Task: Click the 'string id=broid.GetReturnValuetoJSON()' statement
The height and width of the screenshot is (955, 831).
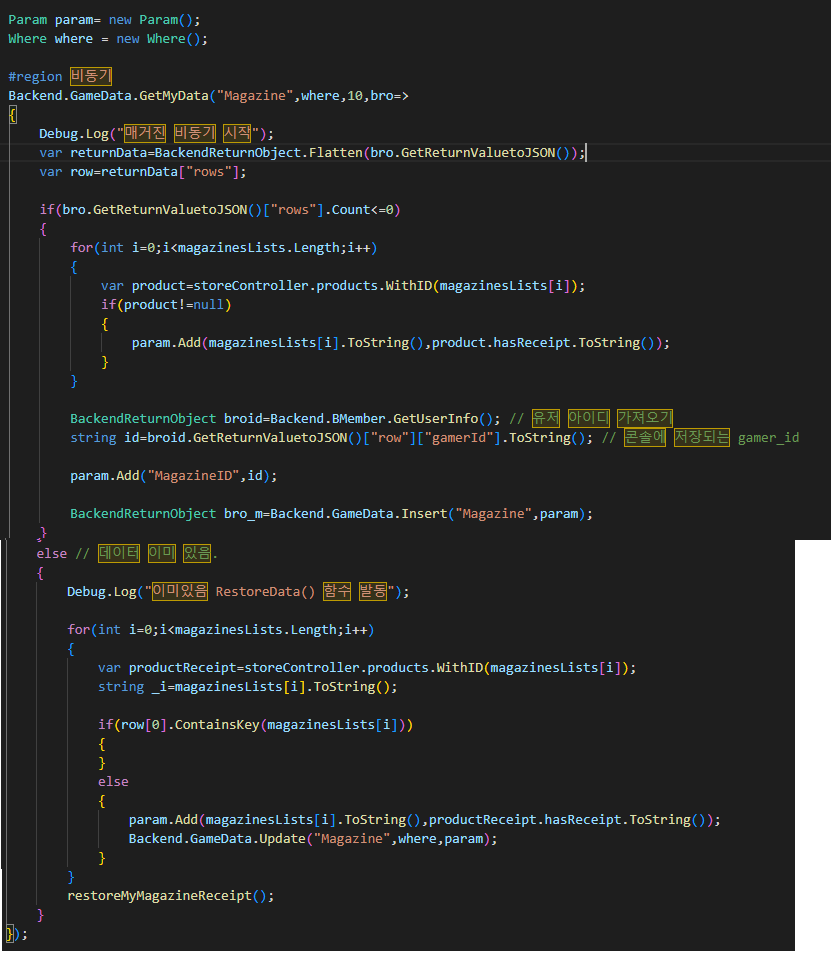Action: [x=331, y=438]
